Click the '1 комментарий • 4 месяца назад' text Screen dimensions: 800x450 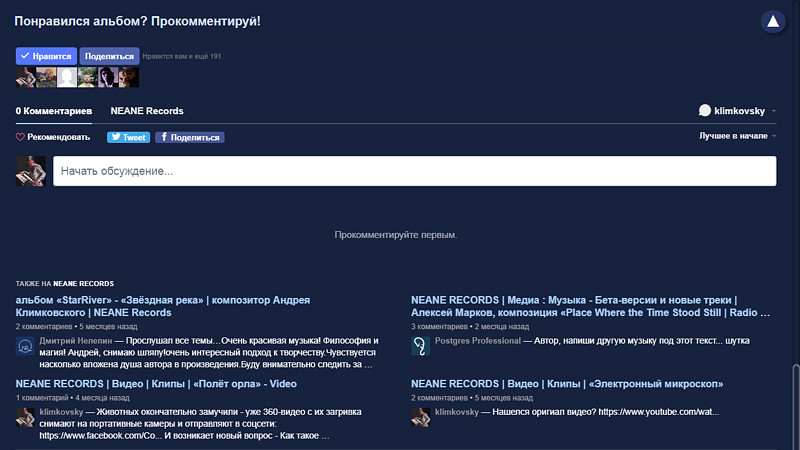[x=72, y=398]
